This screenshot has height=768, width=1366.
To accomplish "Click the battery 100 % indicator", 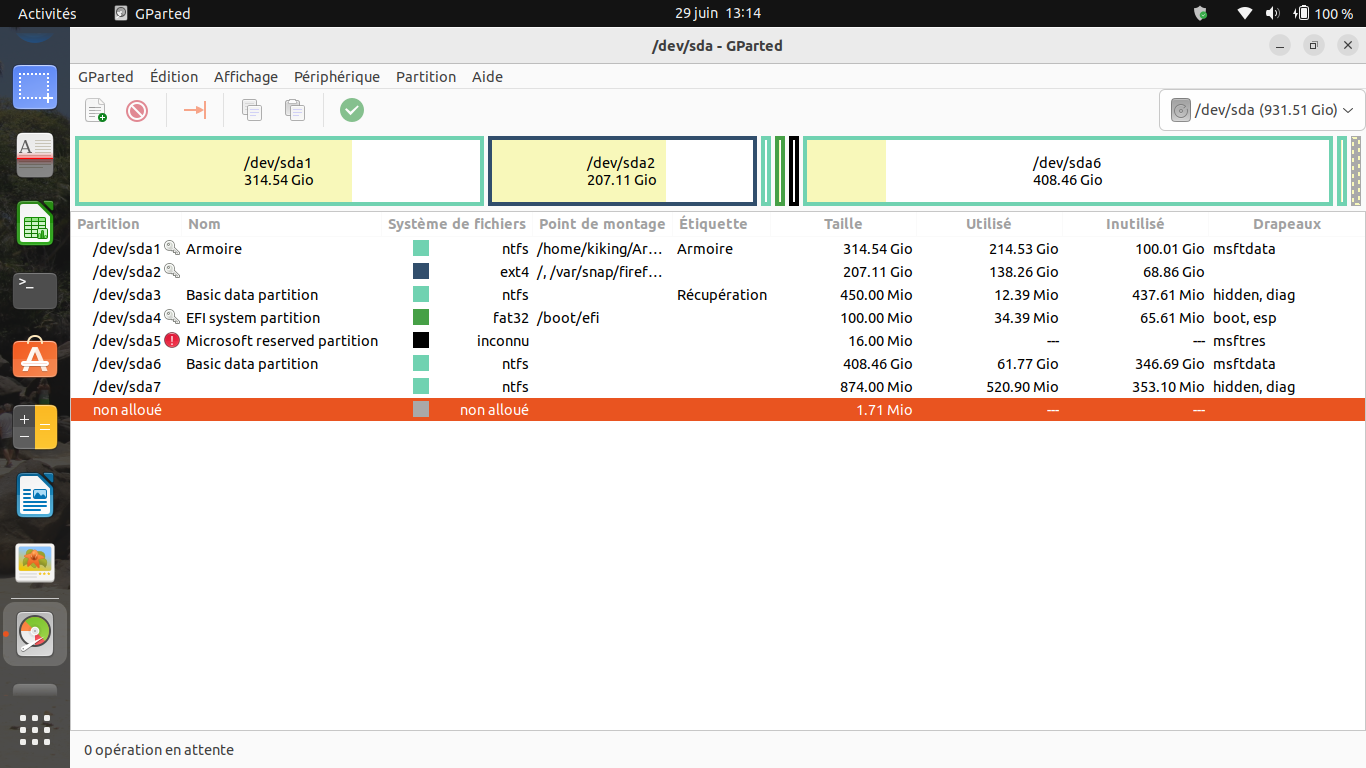I will (1323, 13).
